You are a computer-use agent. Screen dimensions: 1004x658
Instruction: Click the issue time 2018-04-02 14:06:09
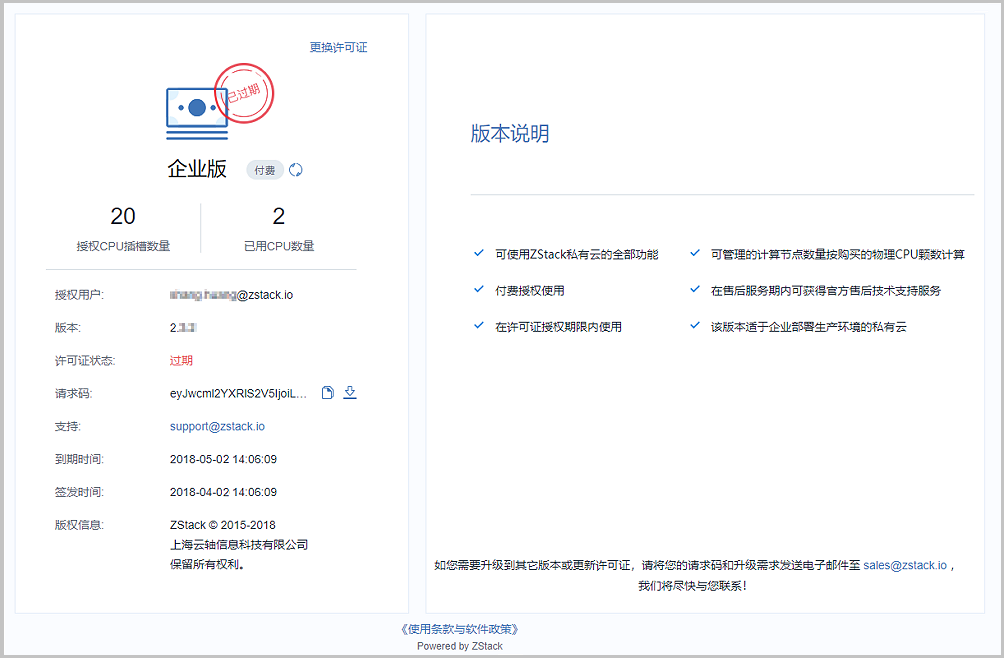[x=223, y=492]
